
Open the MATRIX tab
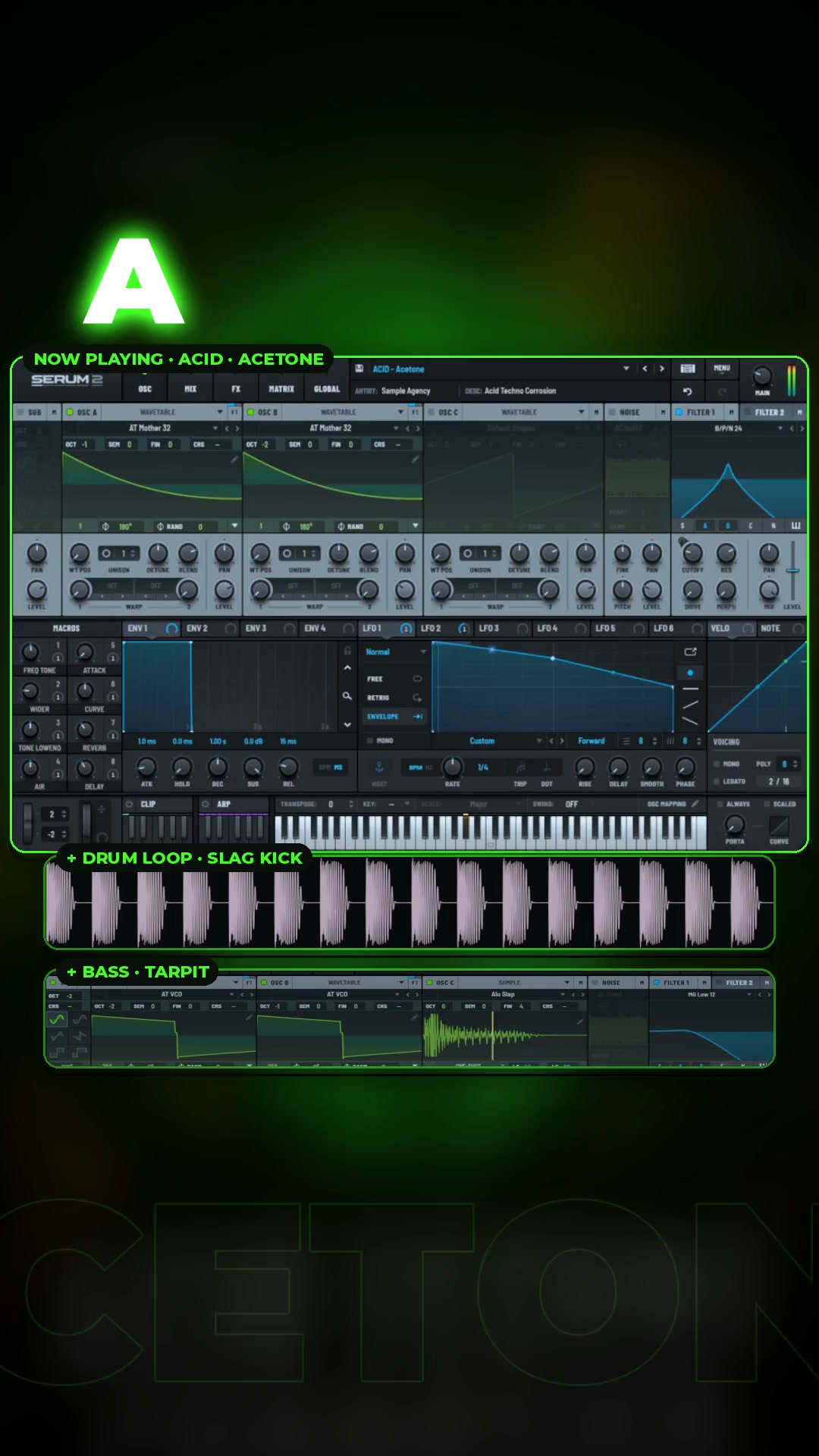coord(281,389)
